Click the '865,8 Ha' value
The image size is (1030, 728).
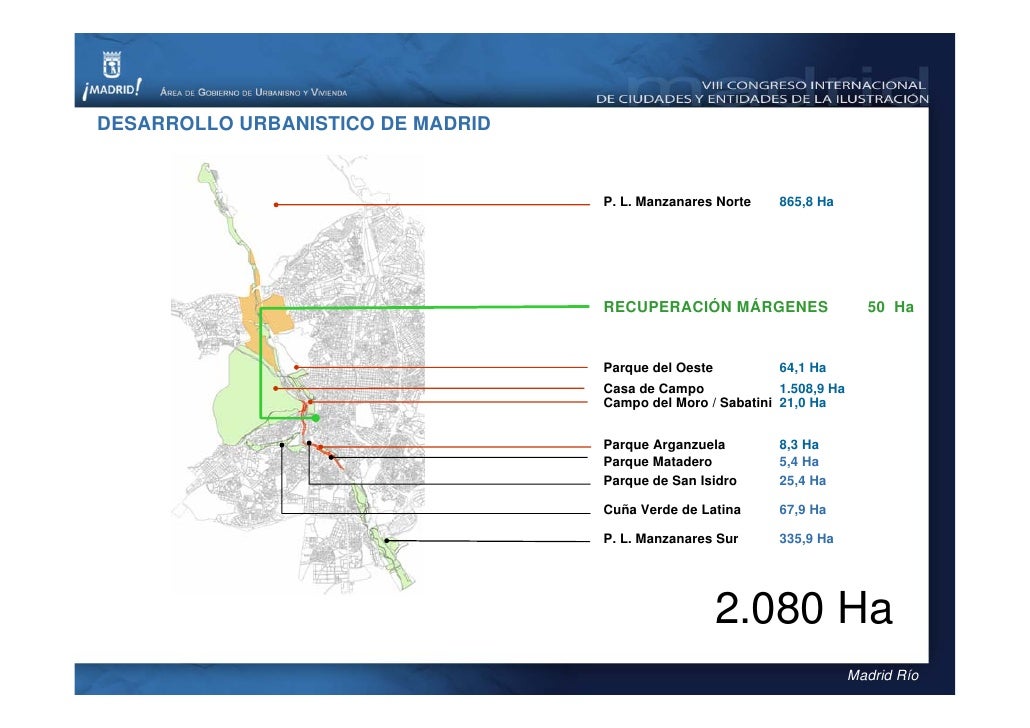(x=806, y=202)
